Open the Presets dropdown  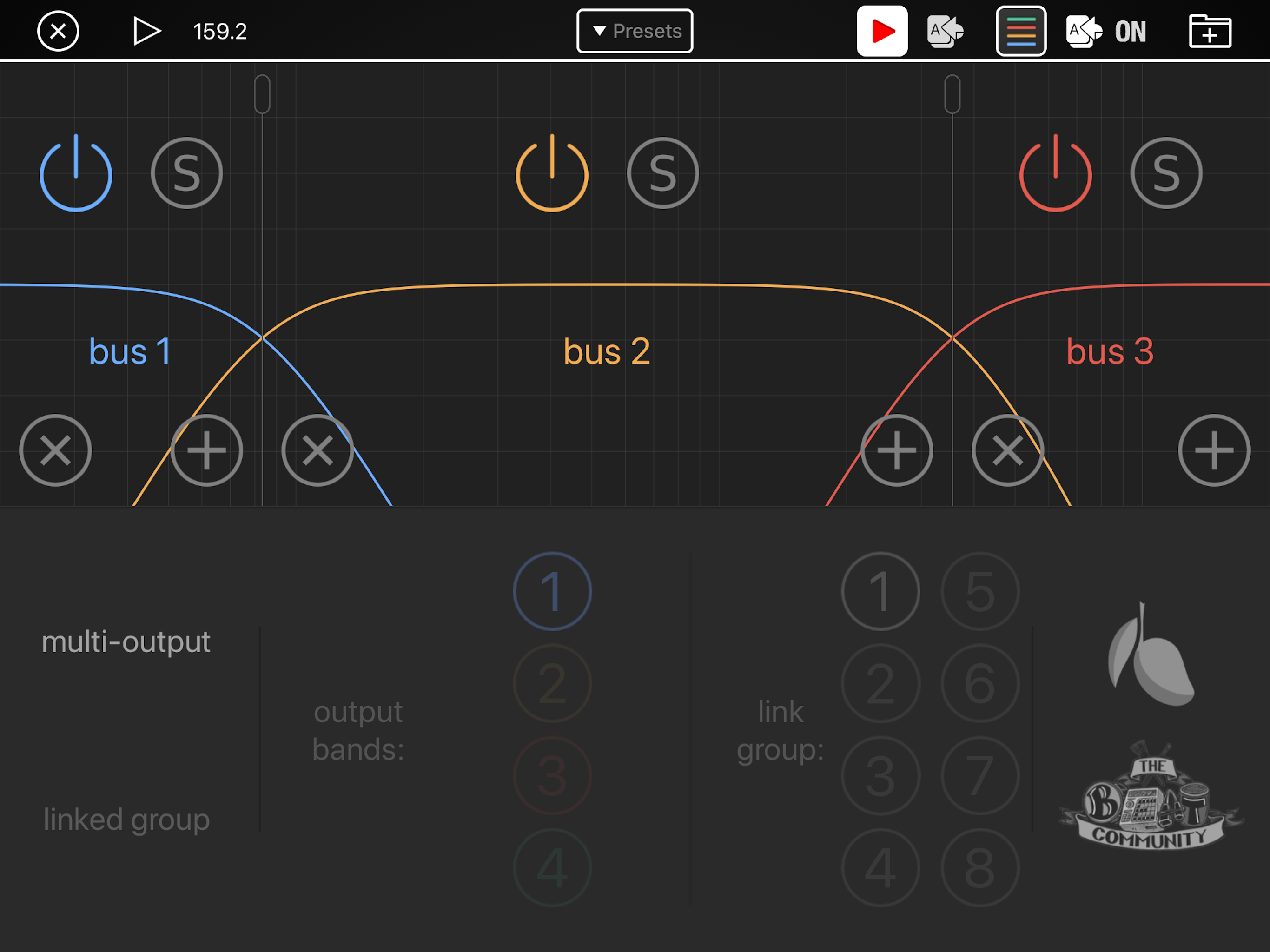tap(635, 31)
